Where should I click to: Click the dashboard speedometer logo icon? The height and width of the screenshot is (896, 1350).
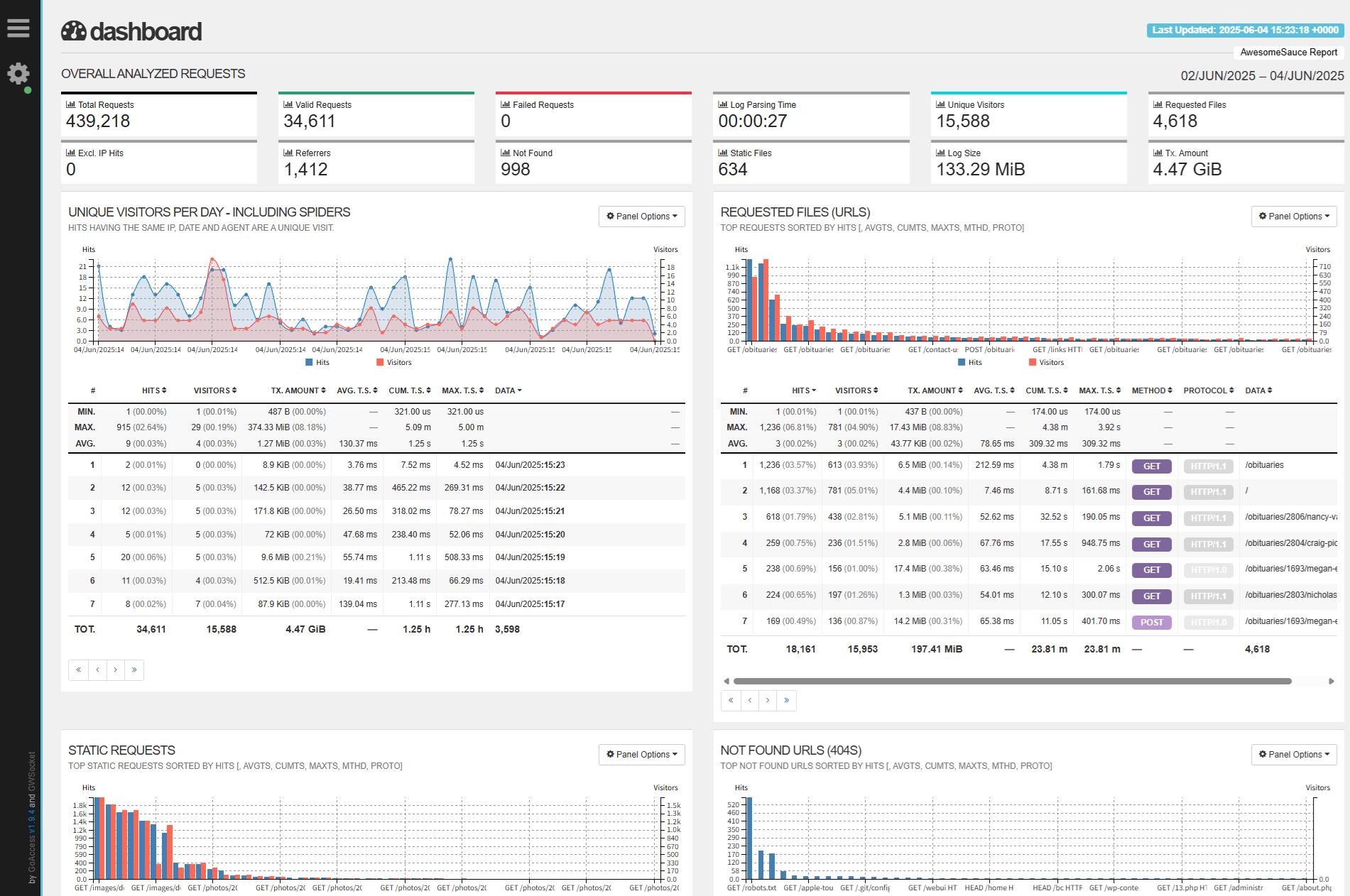pos(74,31)
